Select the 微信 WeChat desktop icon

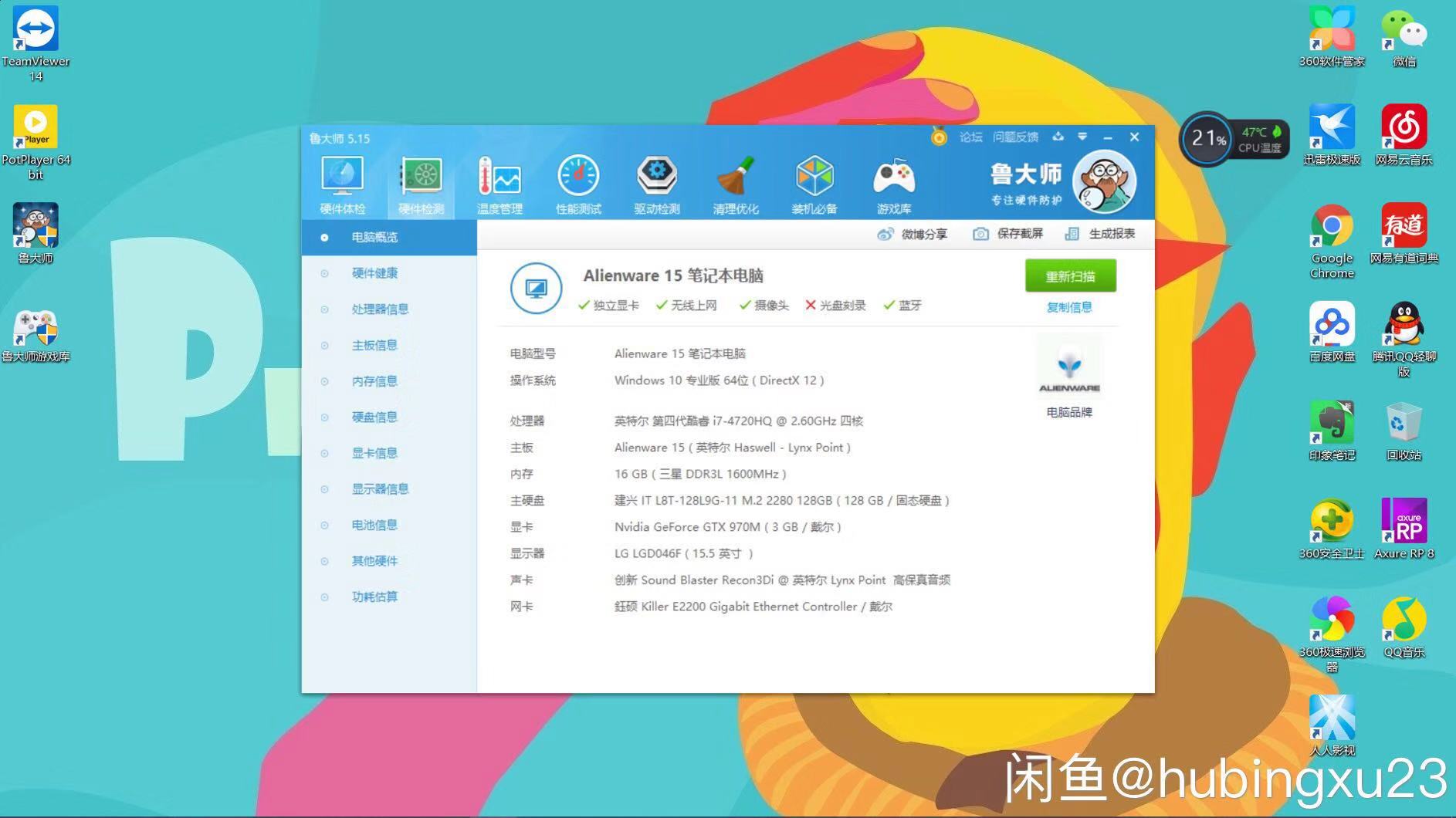tap(1404, 36)
